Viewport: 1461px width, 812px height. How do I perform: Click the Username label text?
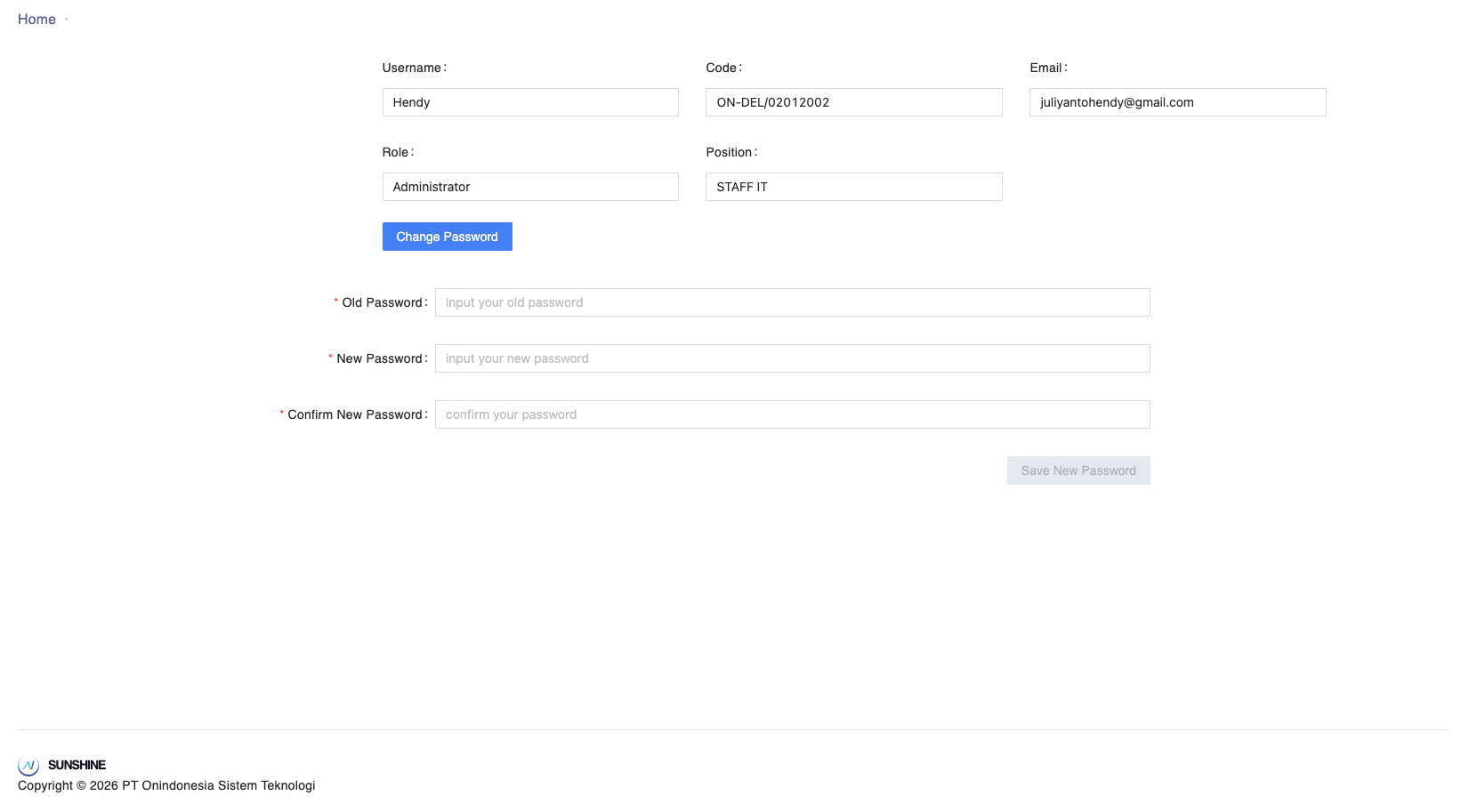click(x=411, y=68)
